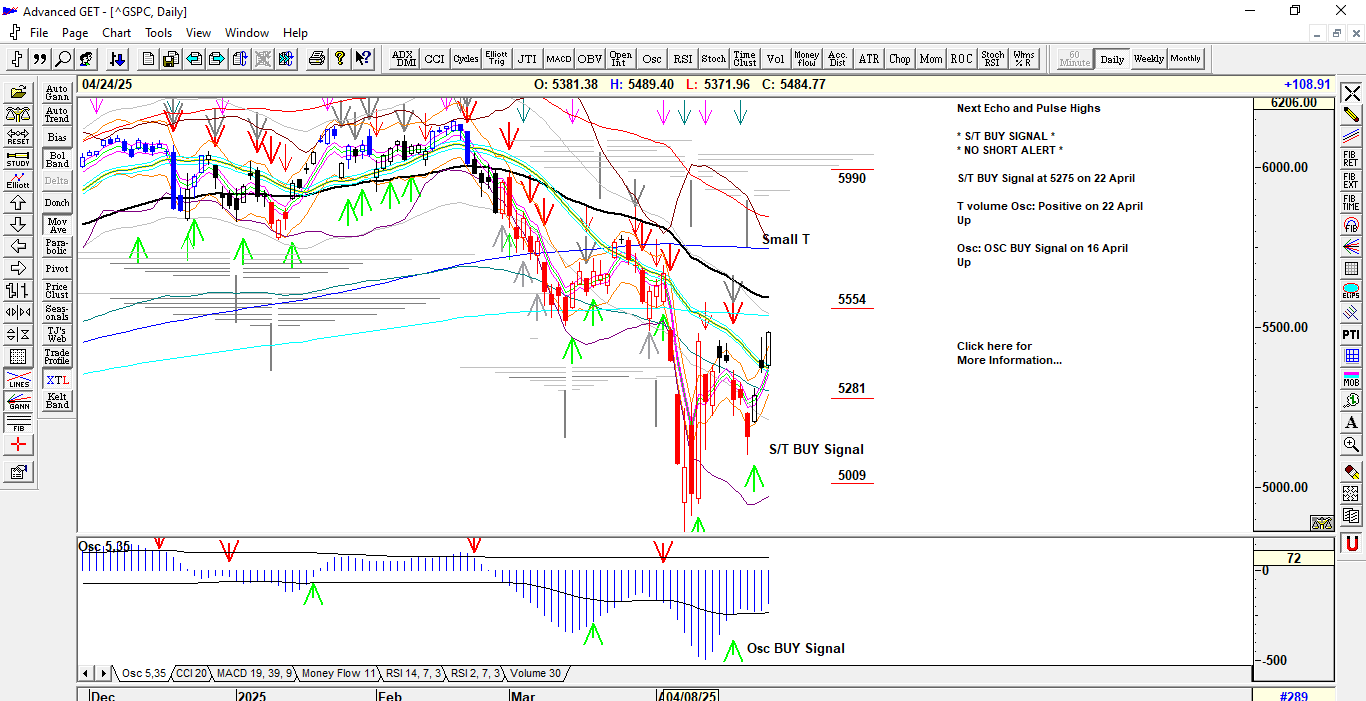Click the red crosshair cursor tool
The image size is (1366, 701).
[x=18, y=444]
